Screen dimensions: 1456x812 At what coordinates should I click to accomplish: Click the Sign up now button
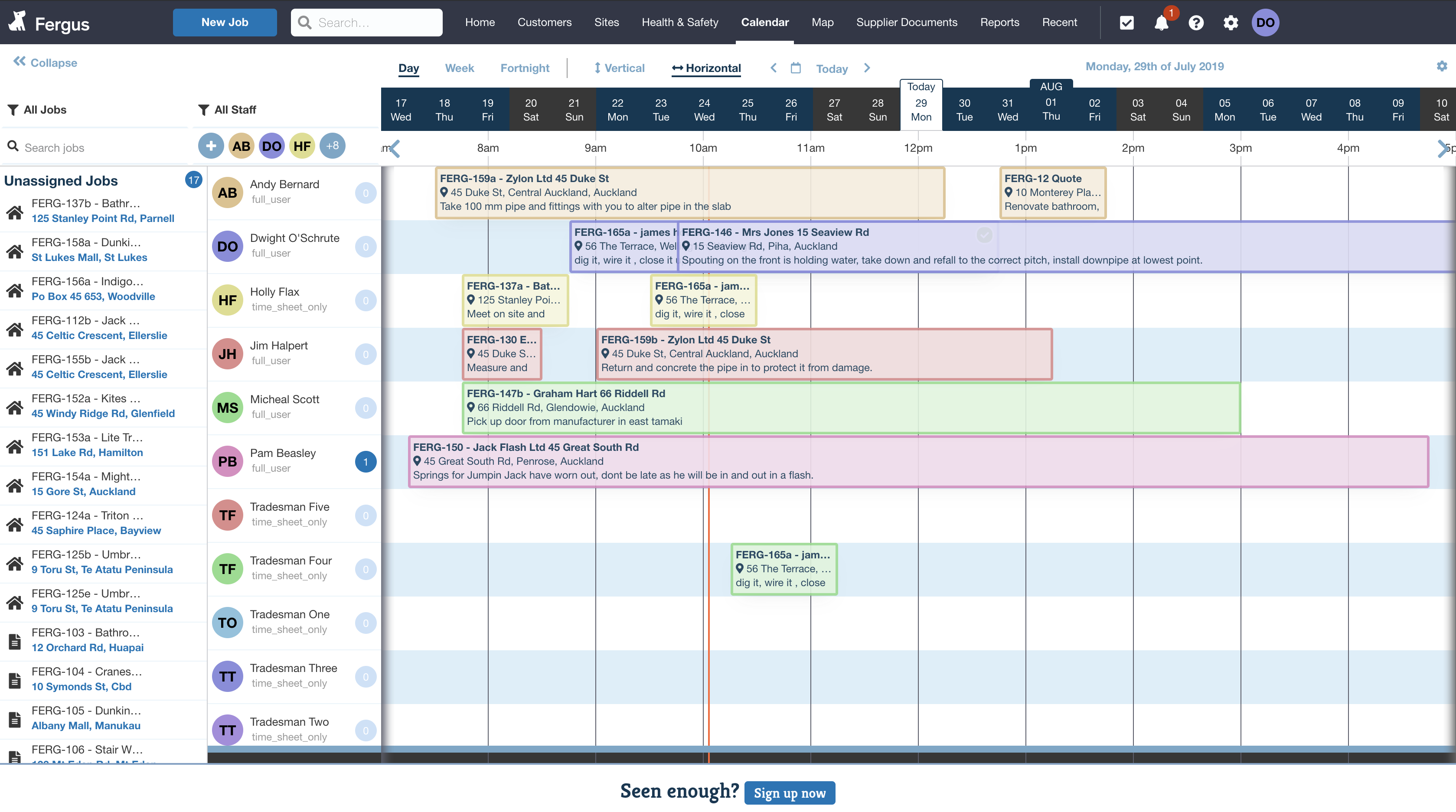pos(789,793)
